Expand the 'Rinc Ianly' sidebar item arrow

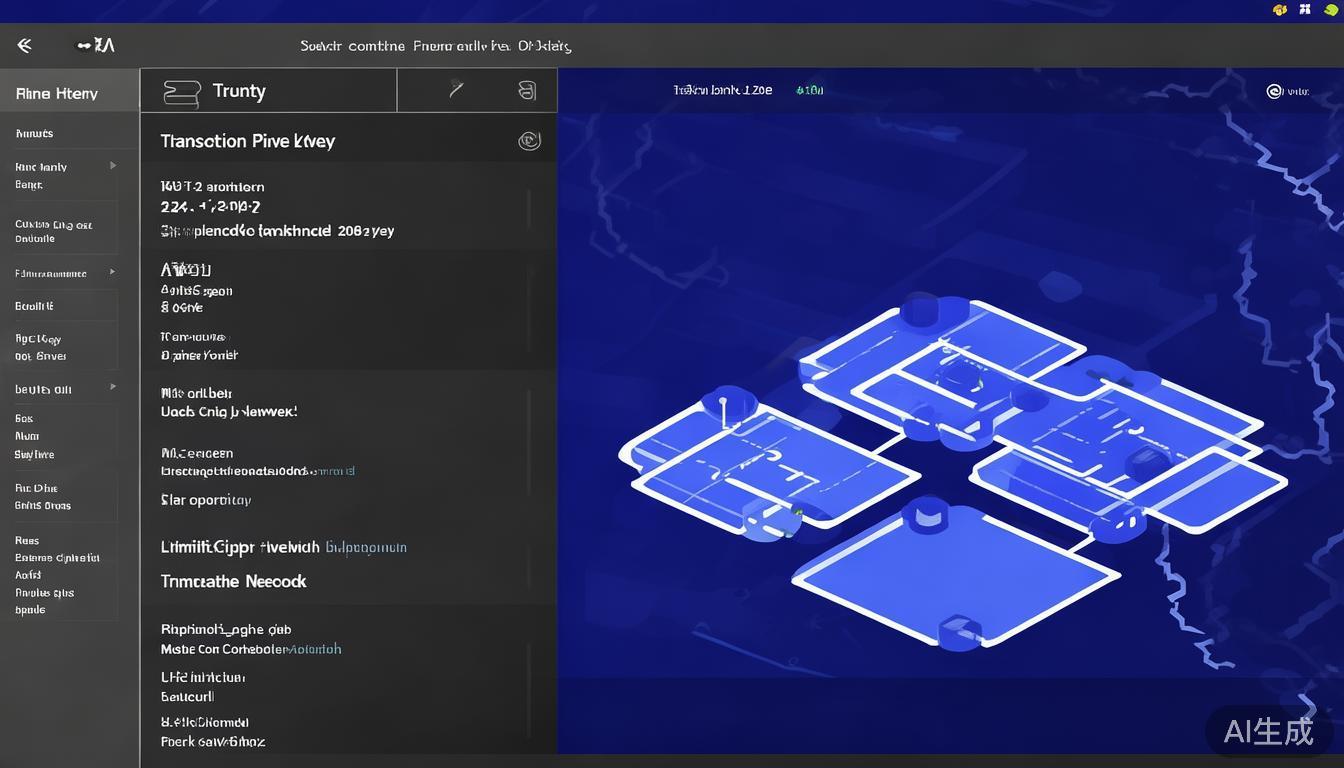(113, 166)
